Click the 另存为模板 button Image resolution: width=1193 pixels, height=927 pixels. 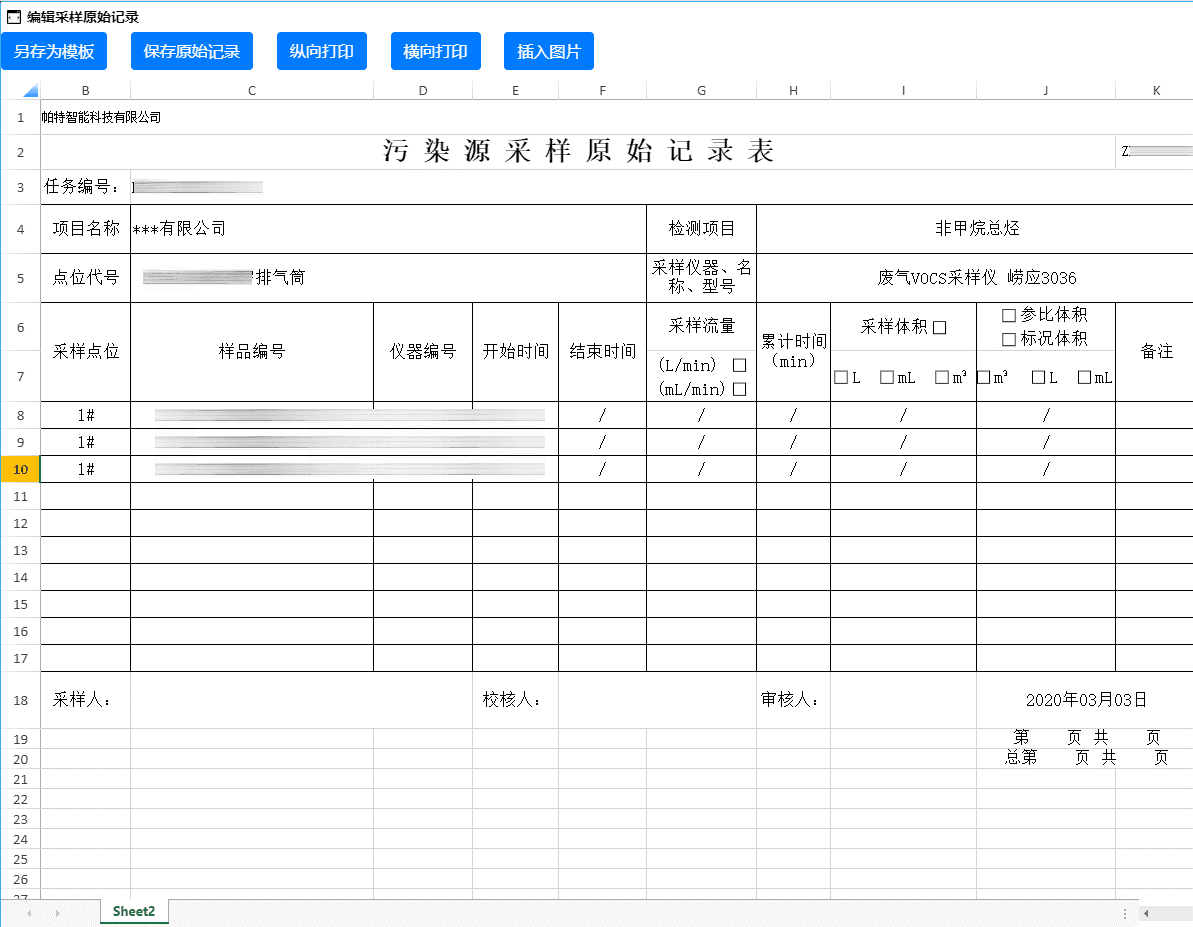tap(54, 51)
